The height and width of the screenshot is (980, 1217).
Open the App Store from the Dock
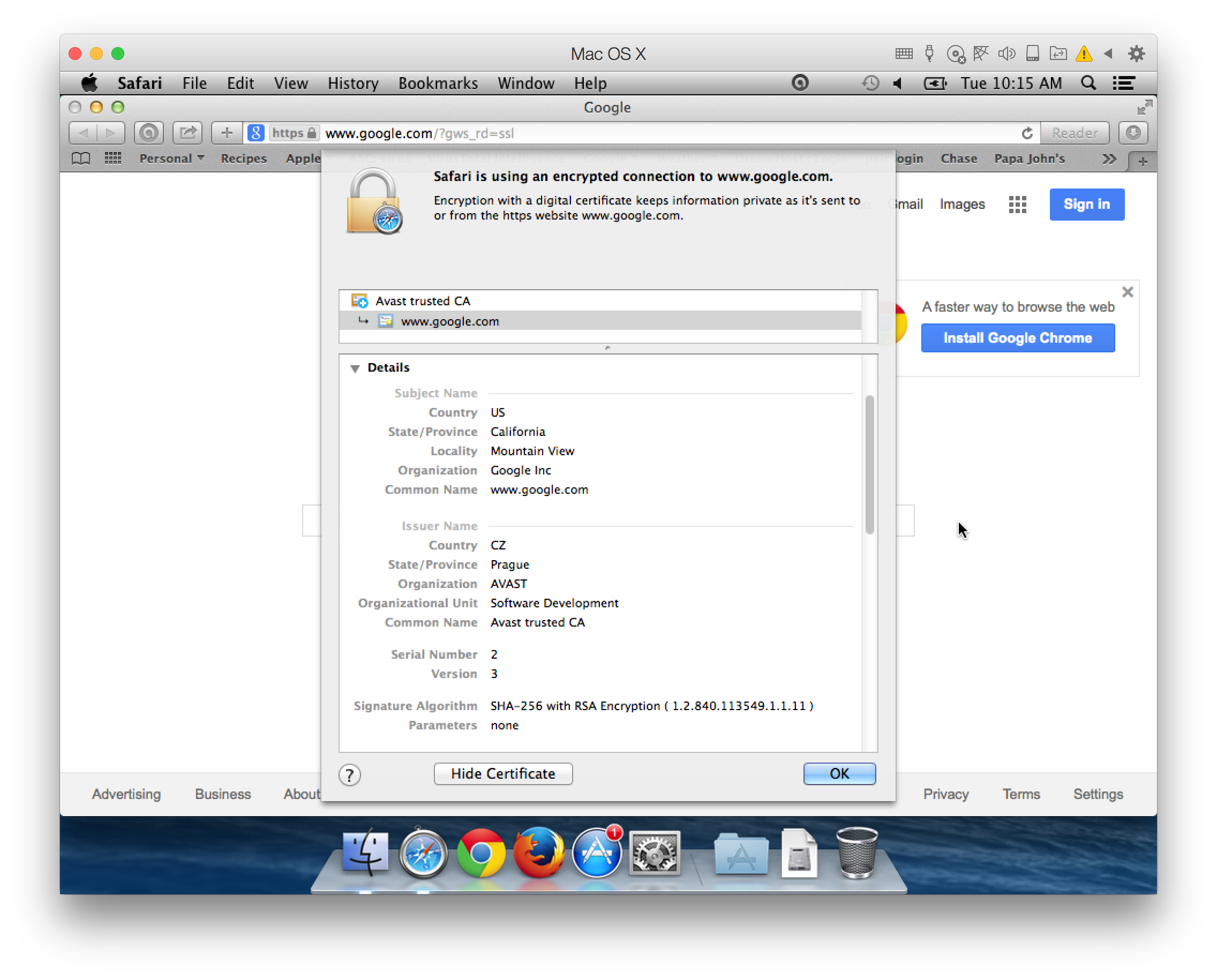pyautogui.click(x=596, y=853)
